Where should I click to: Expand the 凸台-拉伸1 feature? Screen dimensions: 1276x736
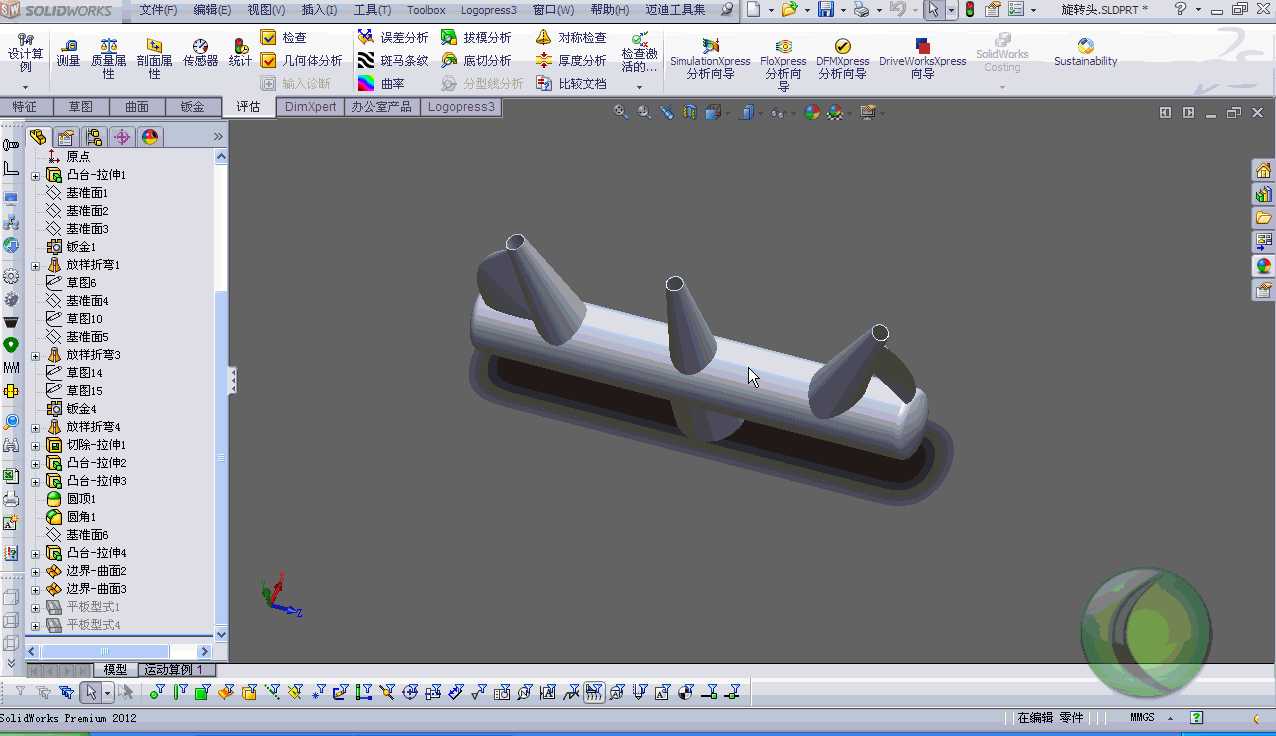pos(35,175)
